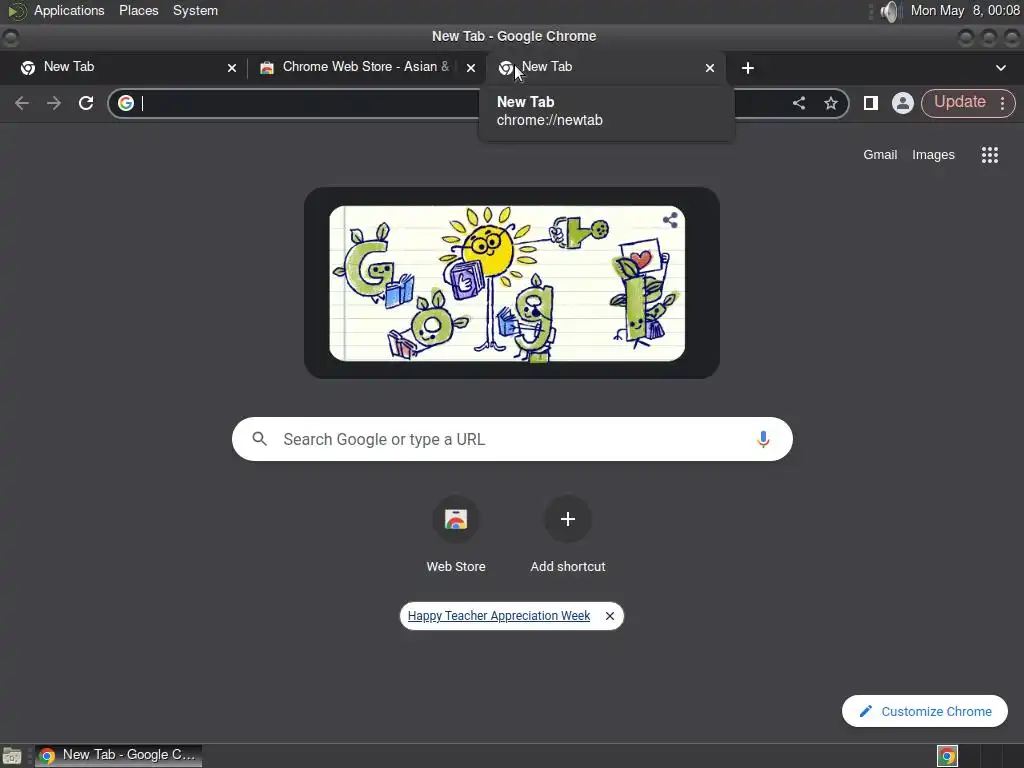The height and width of the screenshot is (768, 1024).
Task: Click the volume icon in the system panel
Action: (888, 11)
